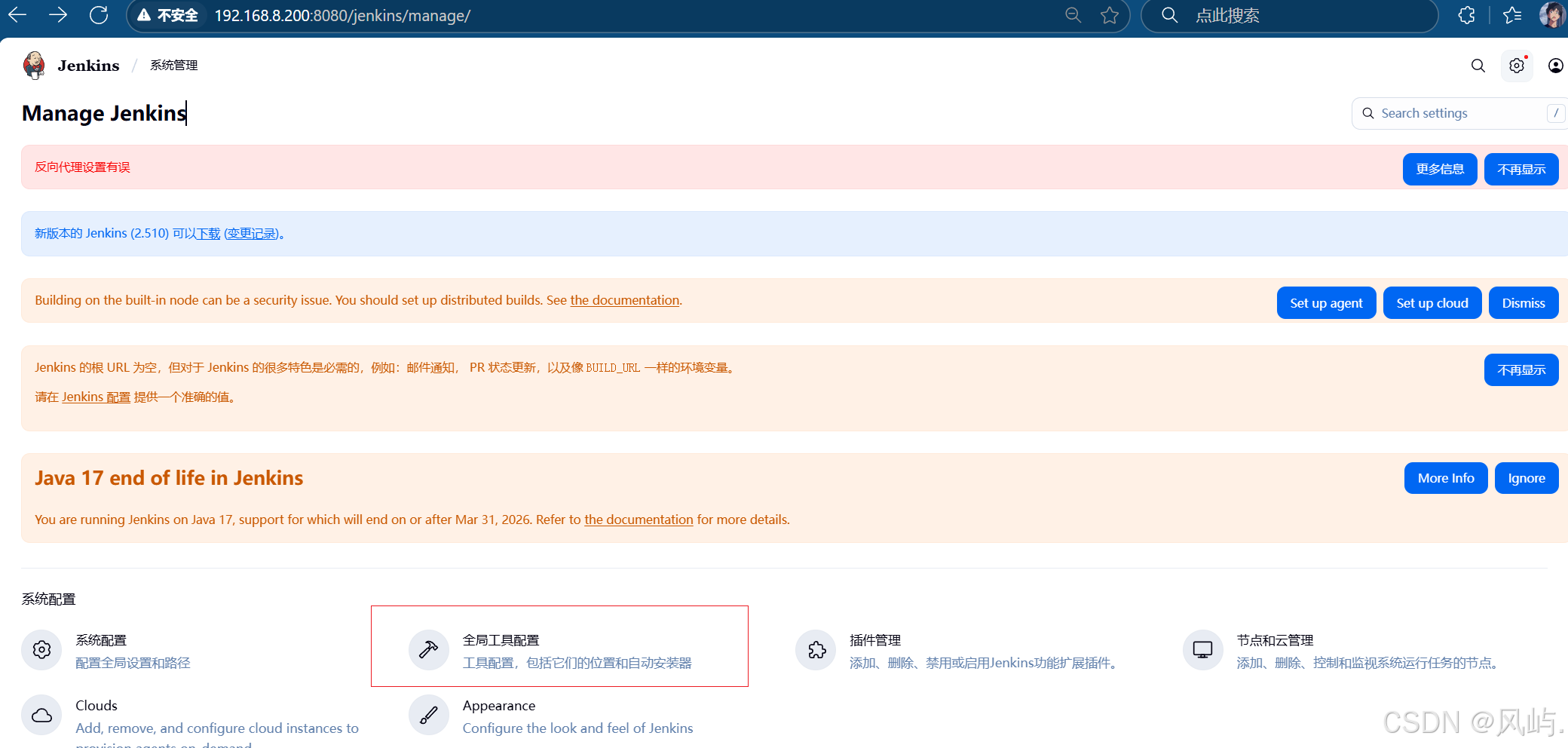Dismiss reverse proxy warning with 不再显示

1521,169
